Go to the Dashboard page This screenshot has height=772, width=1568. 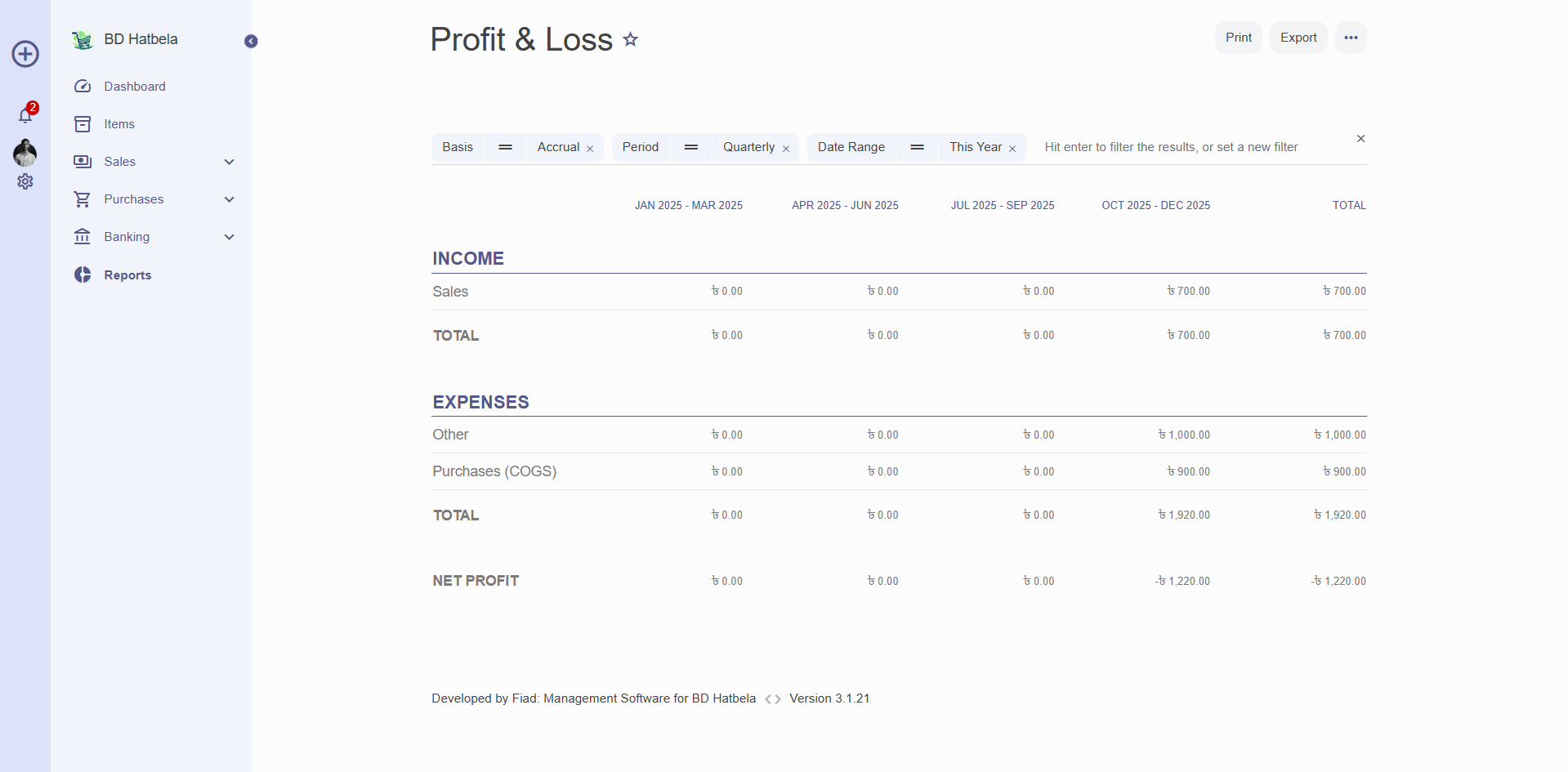point(134,87)
